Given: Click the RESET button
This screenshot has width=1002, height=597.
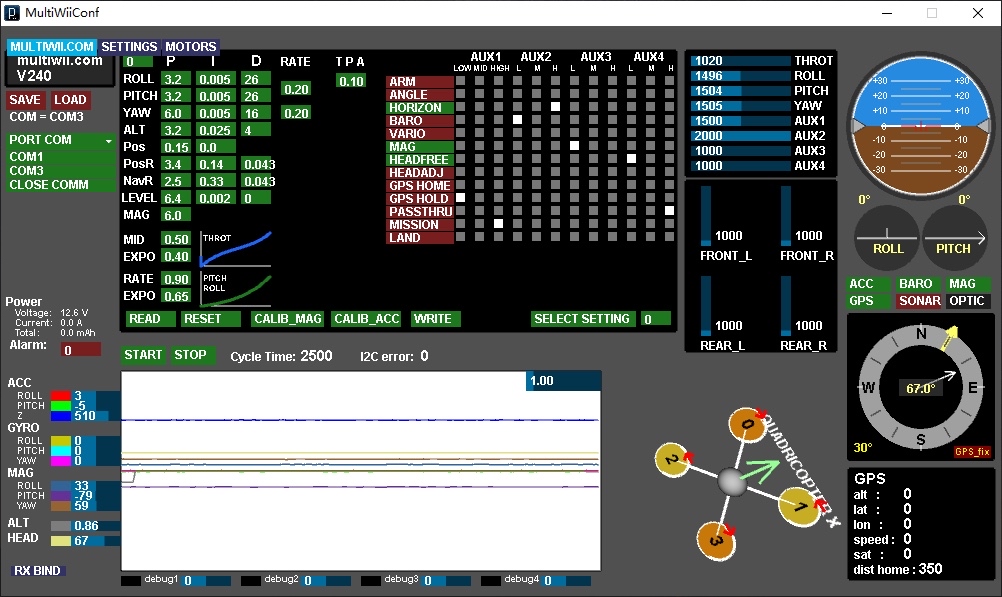Looking at the screenshot, I should (x=211, y=319).
